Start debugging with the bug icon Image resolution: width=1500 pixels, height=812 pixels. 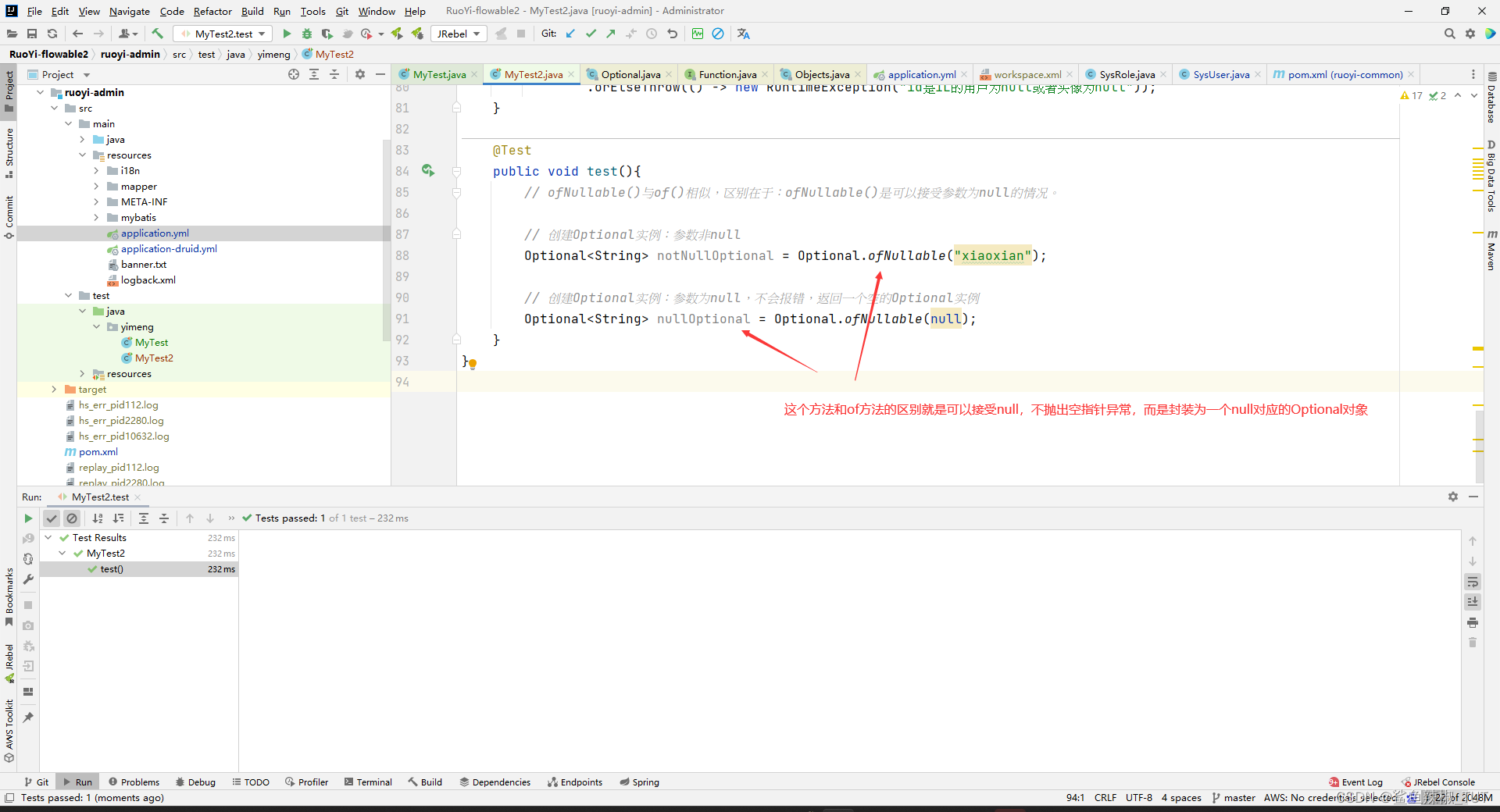[307, 34]
